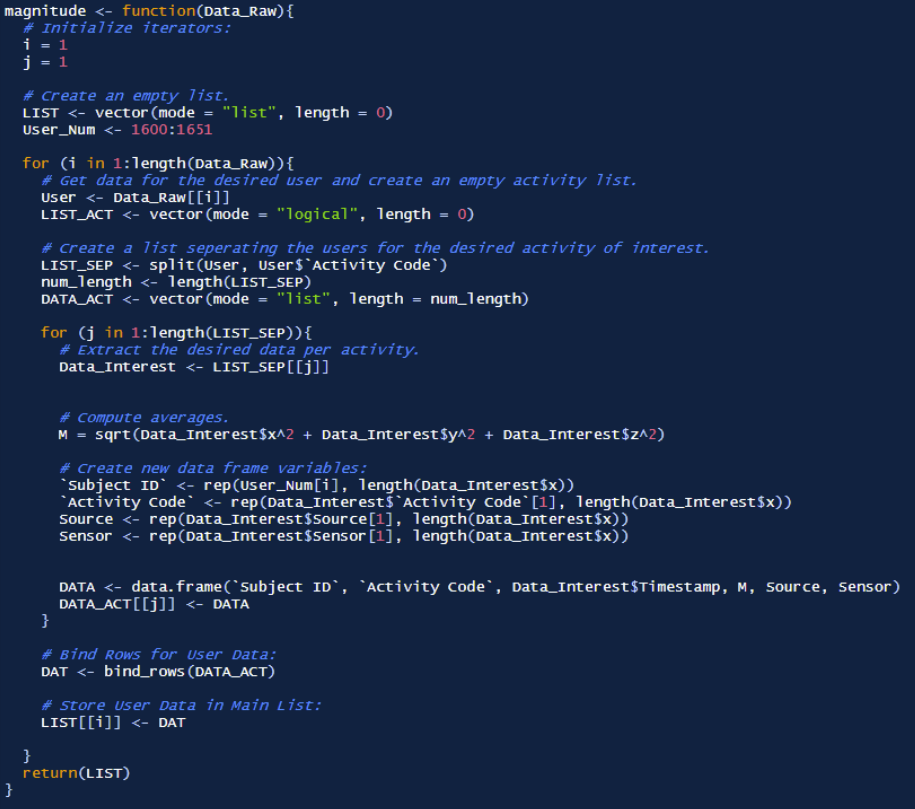The width and height of the screenshot is (915, 809).
Task: Click the line starting 'LIST_ACT <- vector(mode'
Action: [x=257, y=214]
